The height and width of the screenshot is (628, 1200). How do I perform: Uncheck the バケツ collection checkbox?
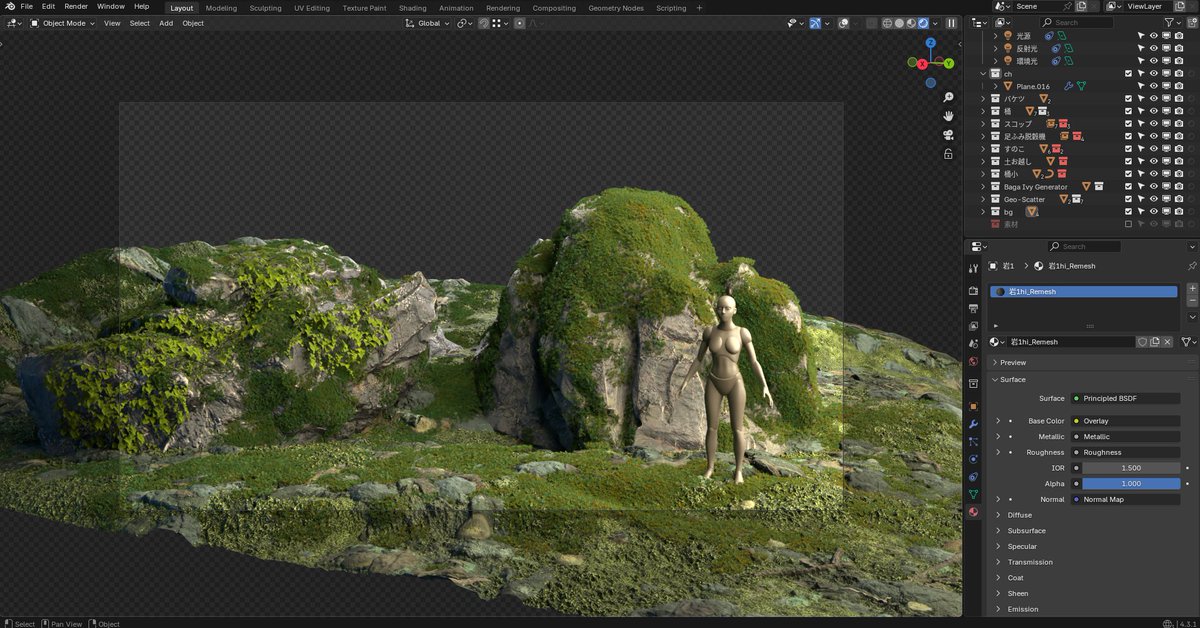(1129, 99)
